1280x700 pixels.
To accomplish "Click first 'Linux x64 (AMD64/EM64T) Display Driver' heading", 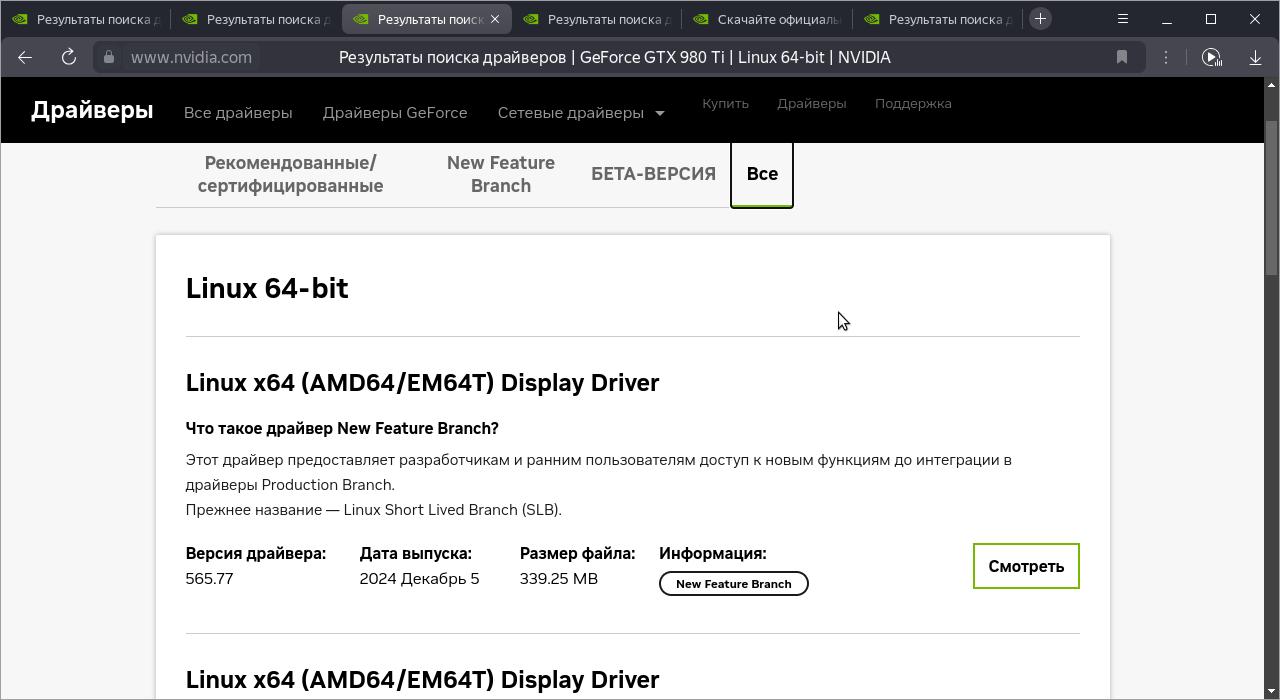I will click(422, 383).
